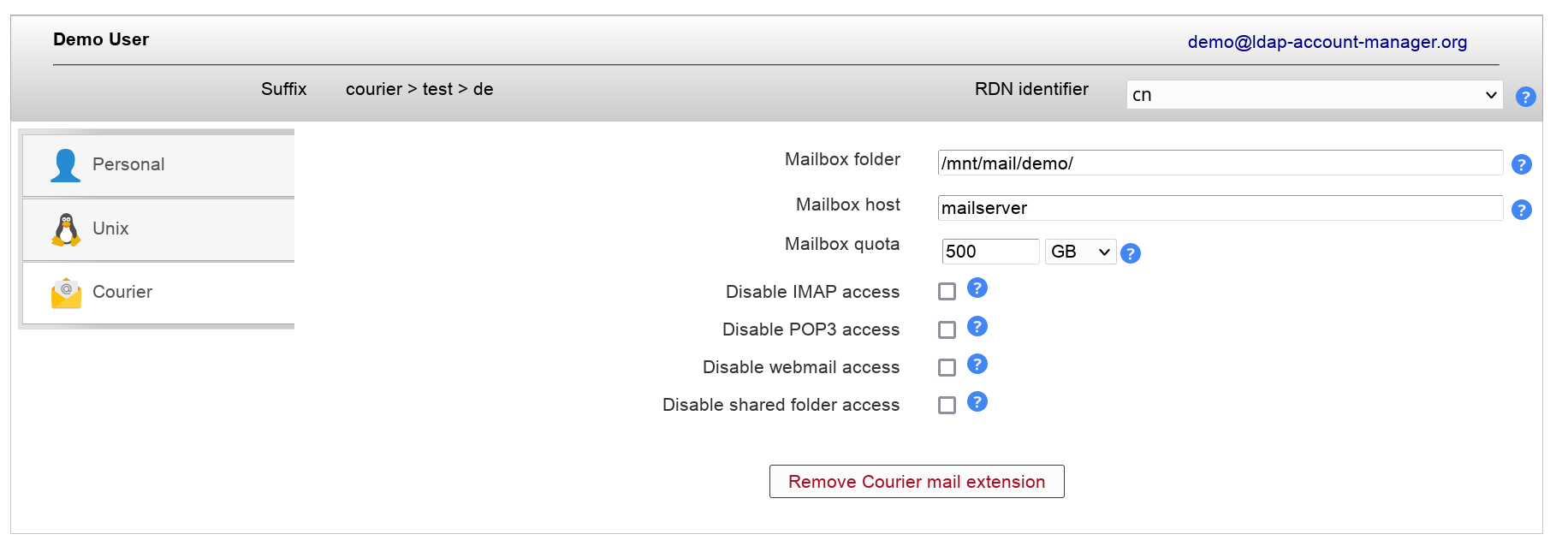Click help icon beside Mailbox host
Image resolution: width=1568 pixels, height=552 pixels.
point(1521,210)
